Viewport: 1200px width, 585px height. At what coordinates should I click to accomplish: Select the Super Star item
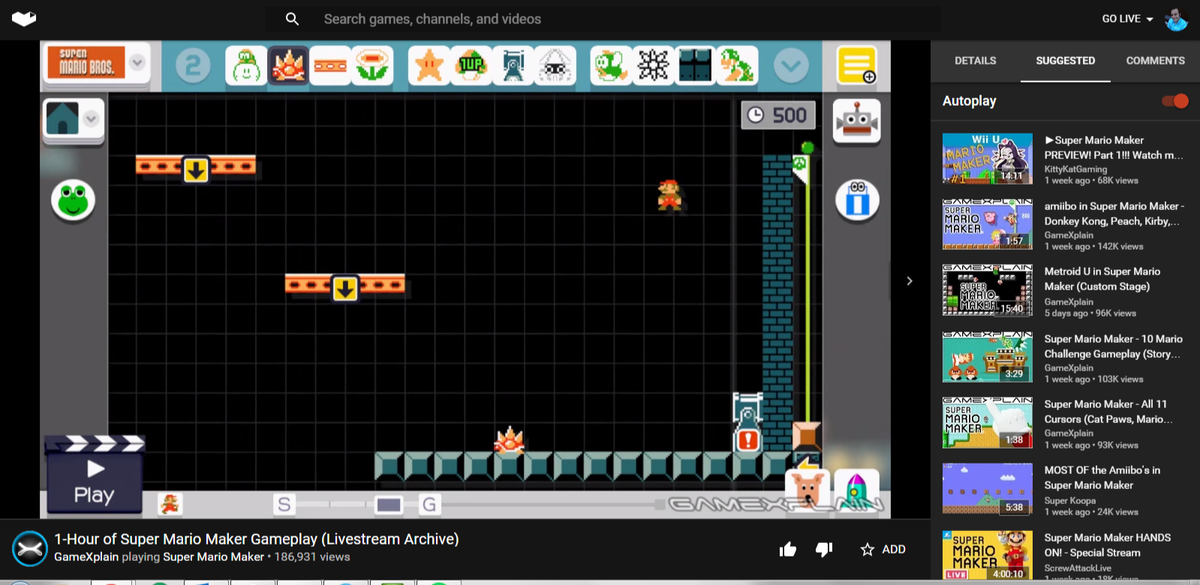[427, 66]
